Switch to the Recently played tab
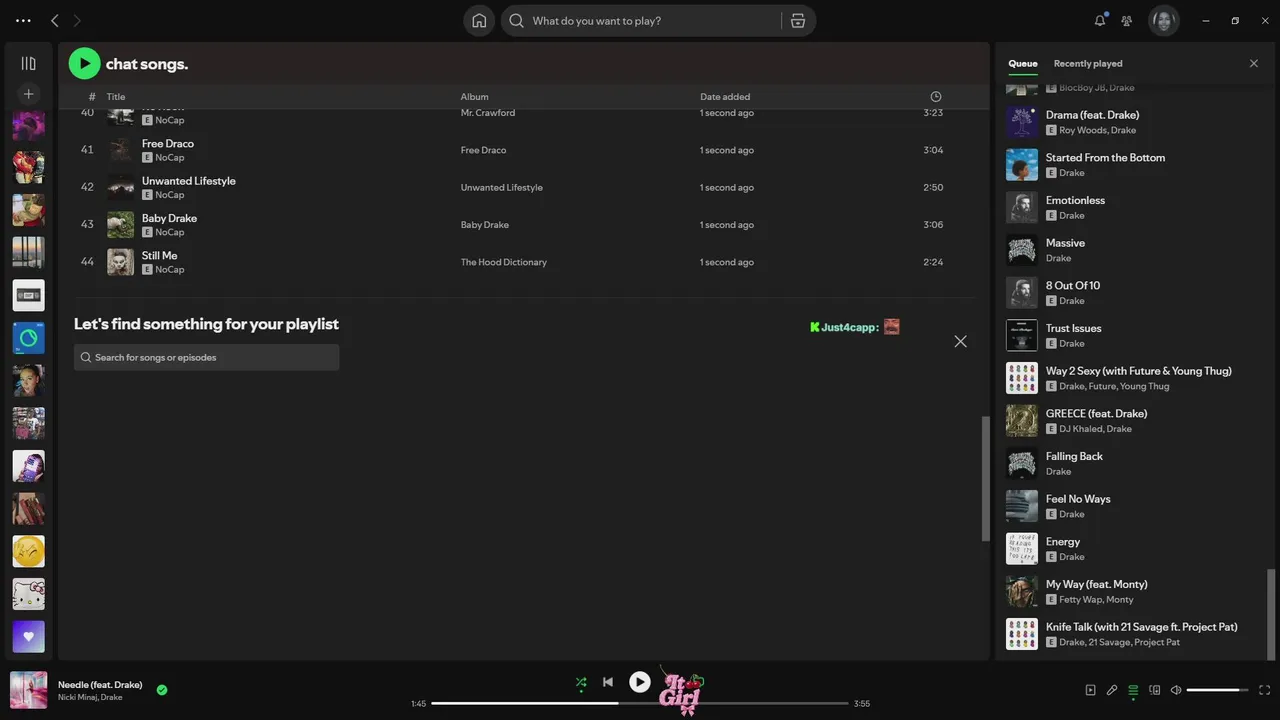 pyautogui.click(x=1088, y=63)
